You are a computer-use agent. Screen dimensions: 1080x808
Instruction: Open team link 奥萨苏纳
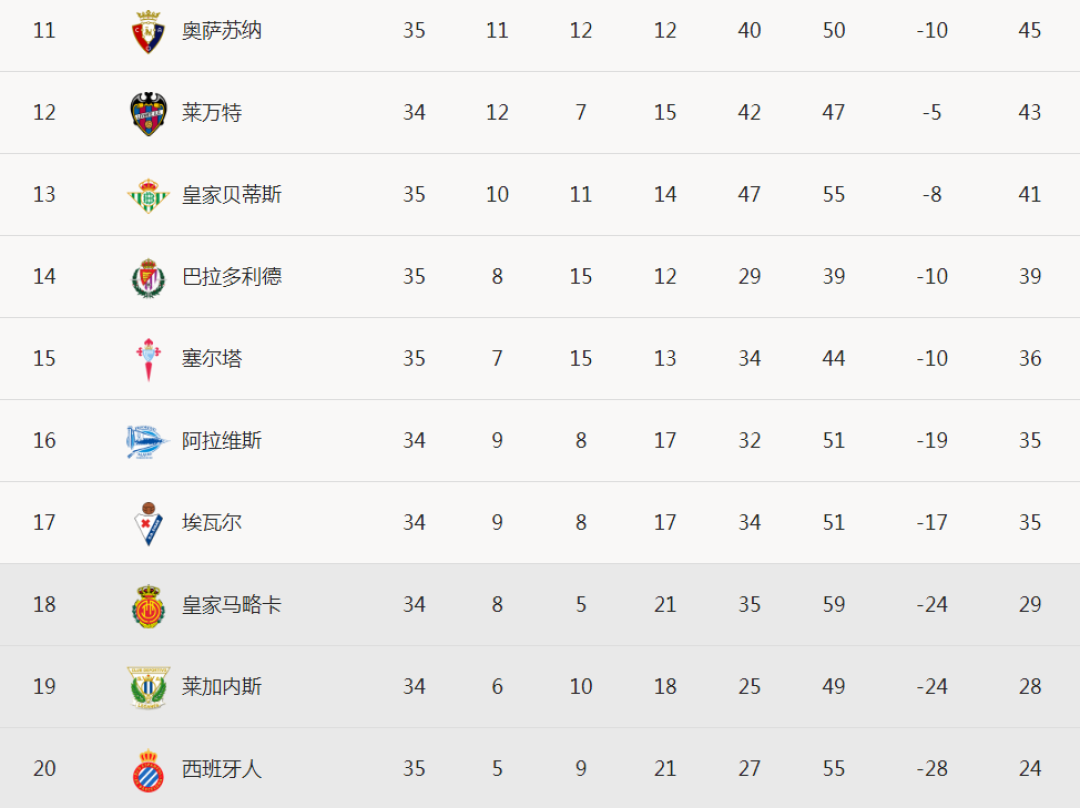(x=222, y=31)
